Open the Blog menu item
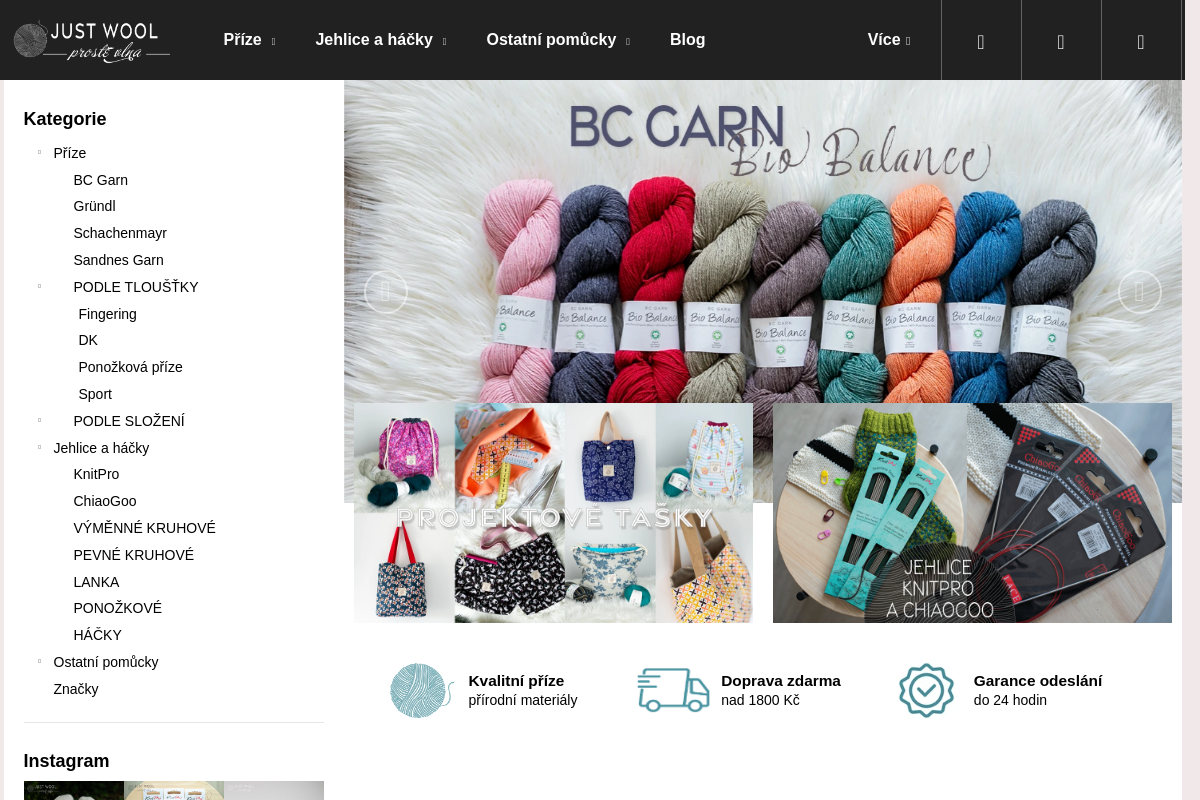Image resolution: width=1200 pixels, height=800 pixels. point(687,40)
